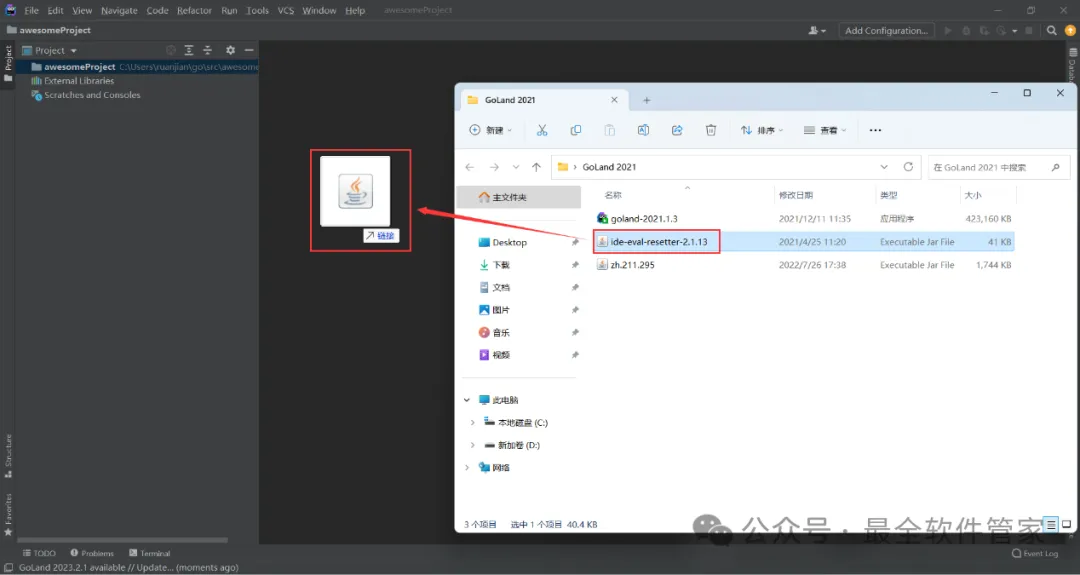The width and height of the screenshot is (1080, 575).
Task: Open the 排序 sort dropdown
Action: click(x=762, y=130)
